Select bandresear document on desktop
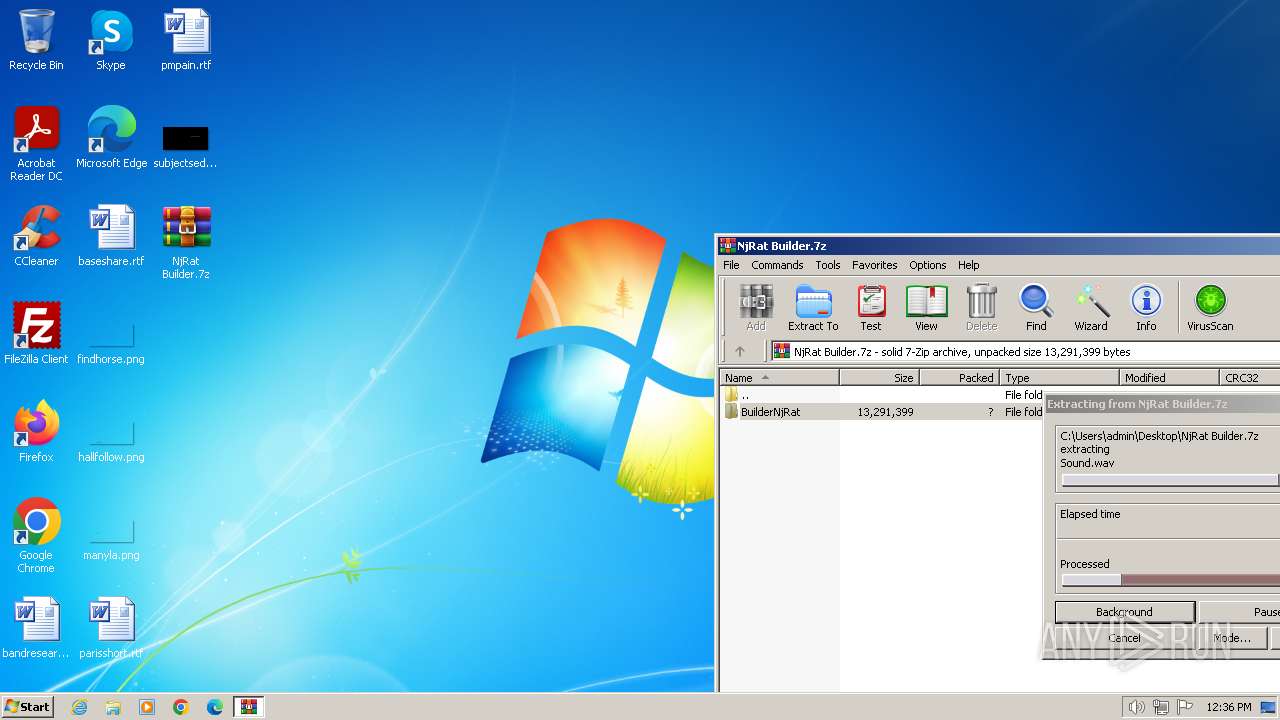 [36, 628]
